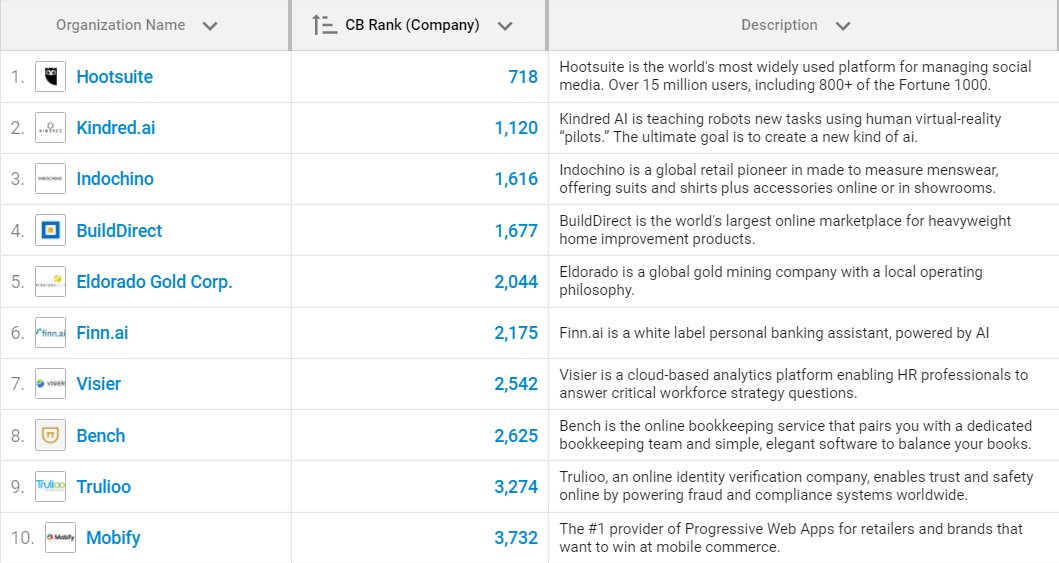Click Hootsuite's rank value 718
The width and height of the screenshot is (1059, 563).
tap(523, 77)
